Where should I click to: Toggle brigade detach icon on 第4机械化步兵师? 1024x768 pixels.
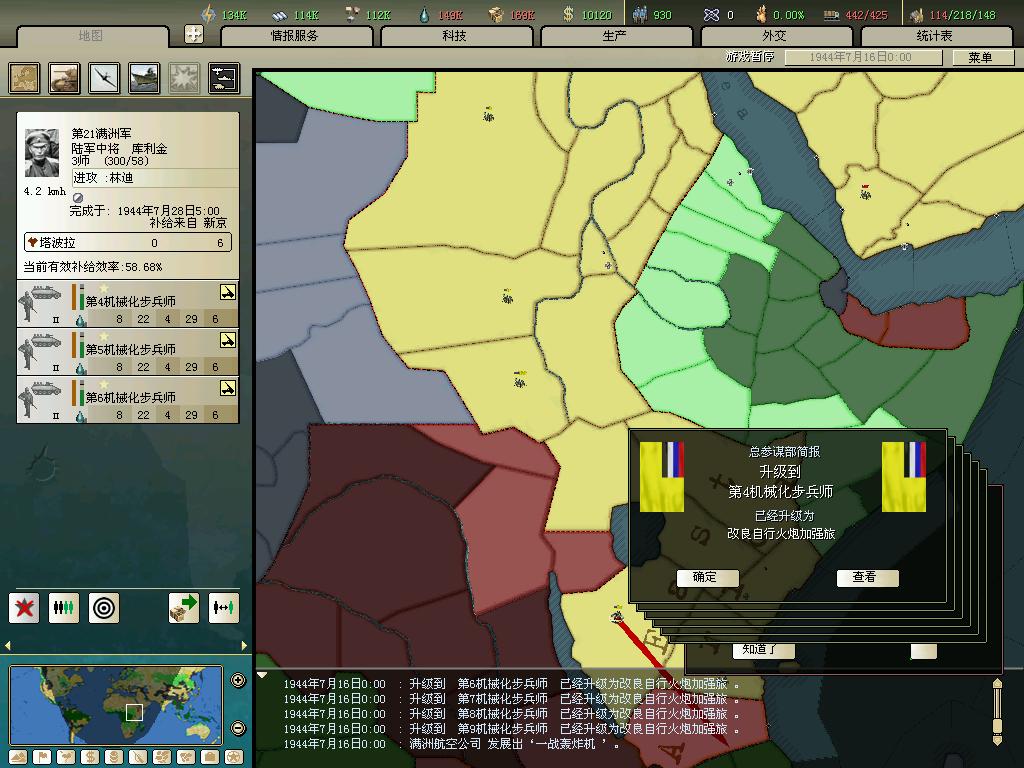point(228,292)
